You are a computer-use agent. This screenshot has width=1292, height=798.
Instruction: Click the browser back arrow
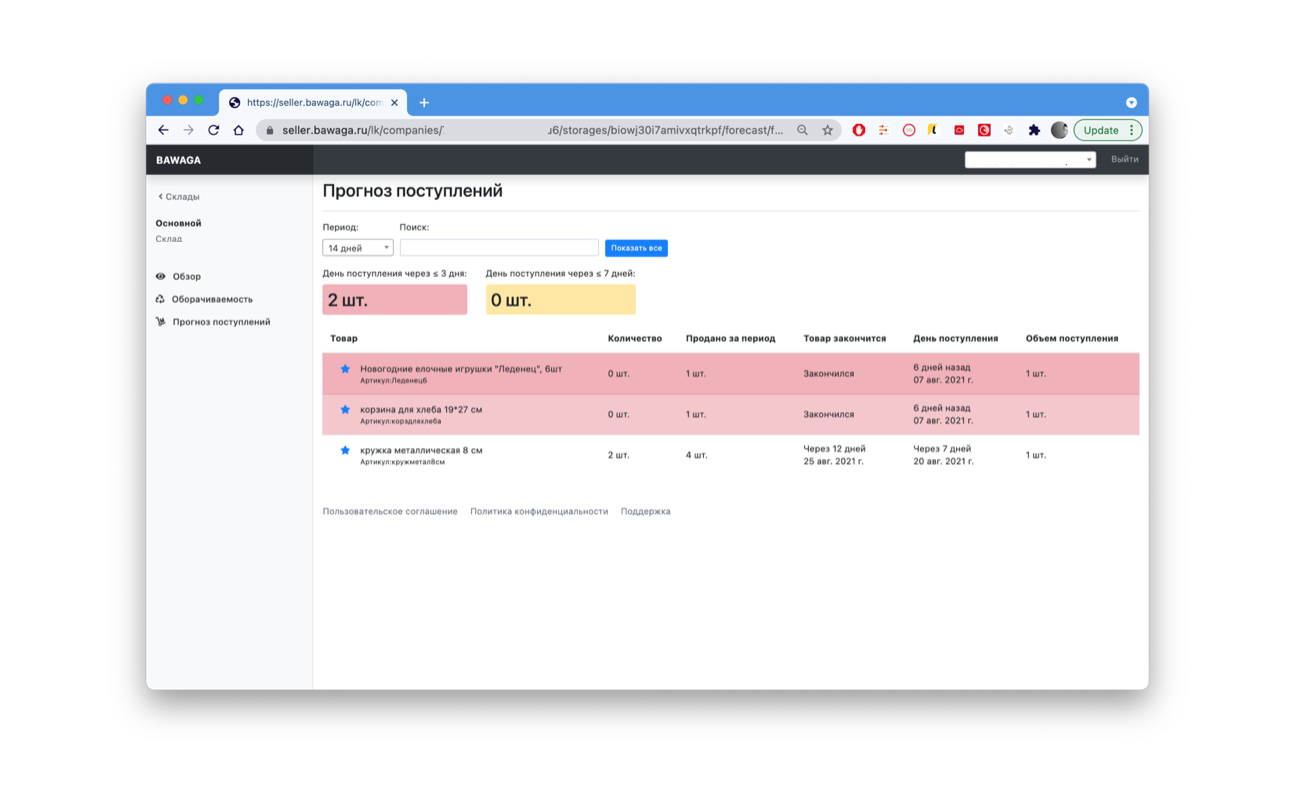163,130
